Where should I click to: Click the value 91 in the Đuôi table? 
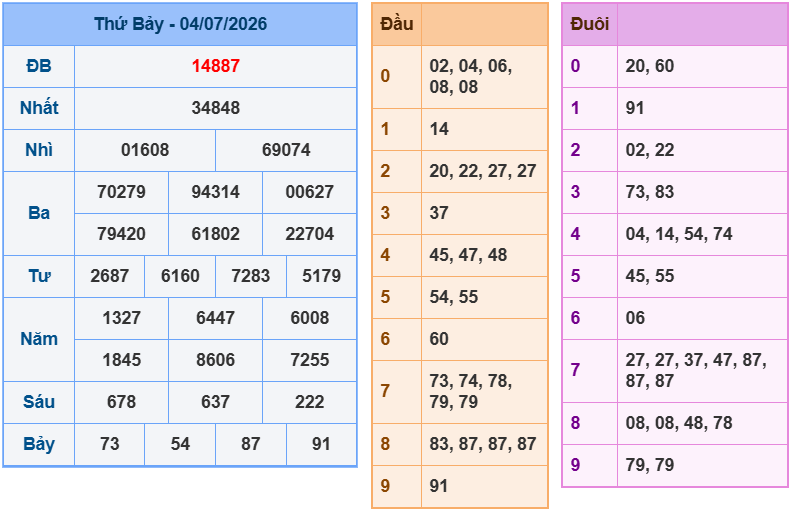coord(635,107)
